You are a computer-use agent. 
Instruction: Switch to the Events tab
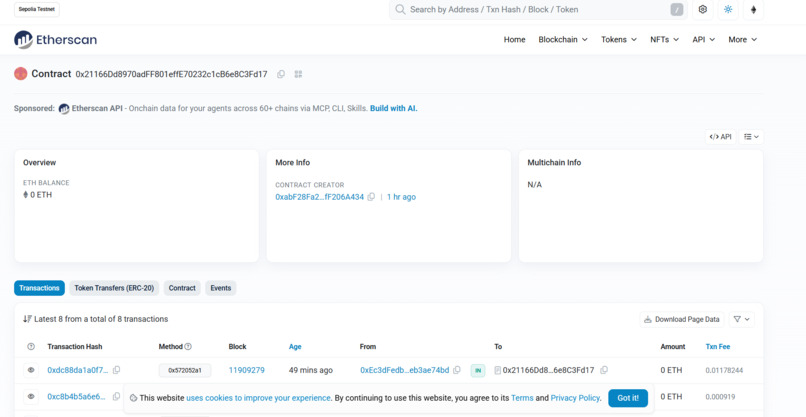coord(221,288)
